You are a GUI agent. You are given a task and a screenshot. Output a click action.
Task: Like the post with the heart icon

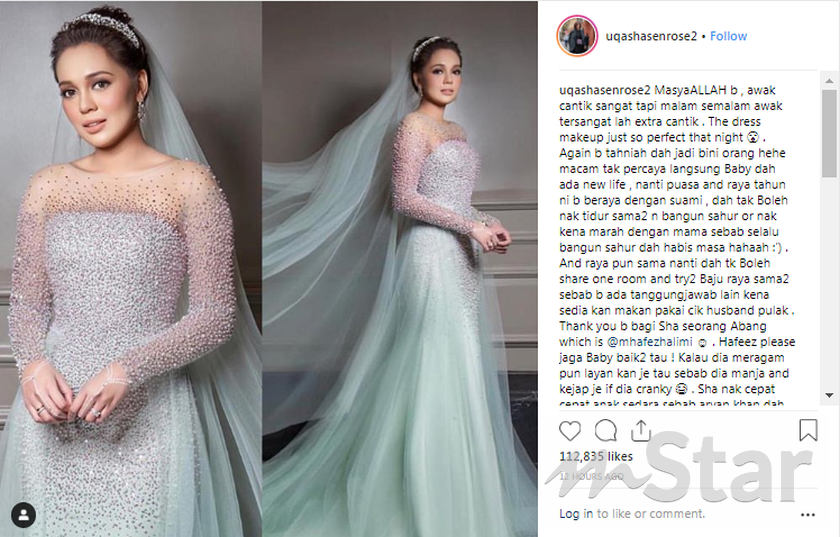pos(570,430)
